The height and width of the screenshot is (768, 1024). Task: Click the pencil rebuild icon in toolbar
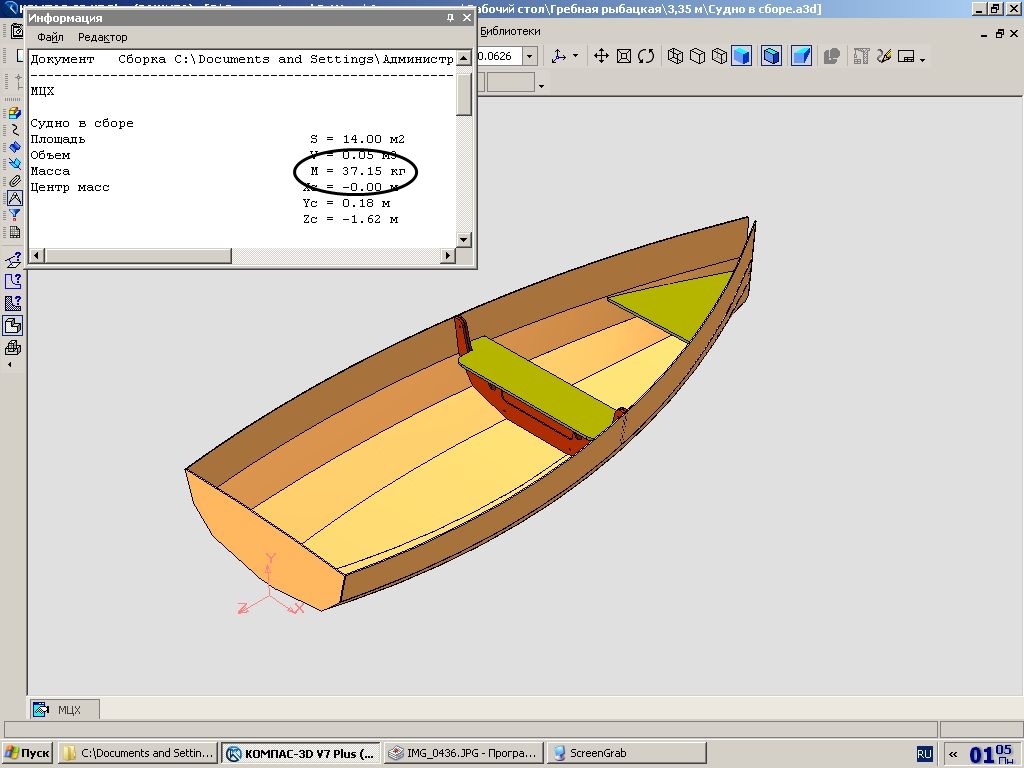point(883,56)
